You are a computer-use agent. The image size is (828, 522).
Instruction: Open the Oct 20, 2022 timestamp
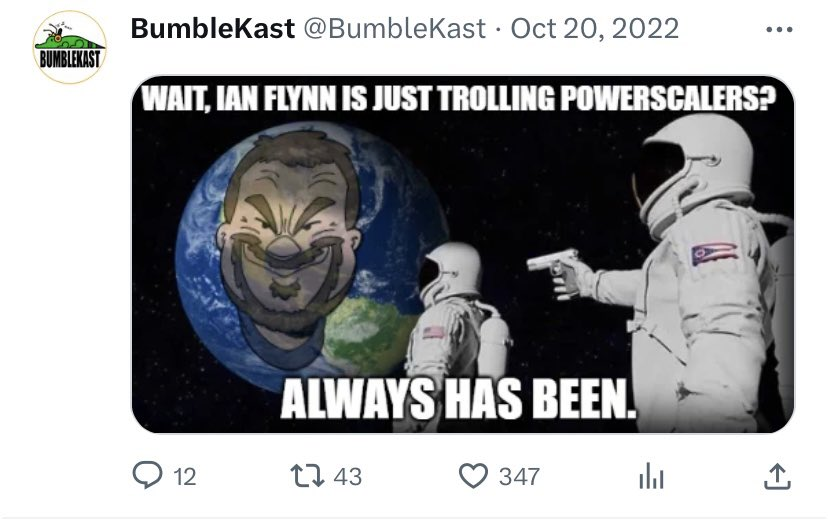[595, 28]
